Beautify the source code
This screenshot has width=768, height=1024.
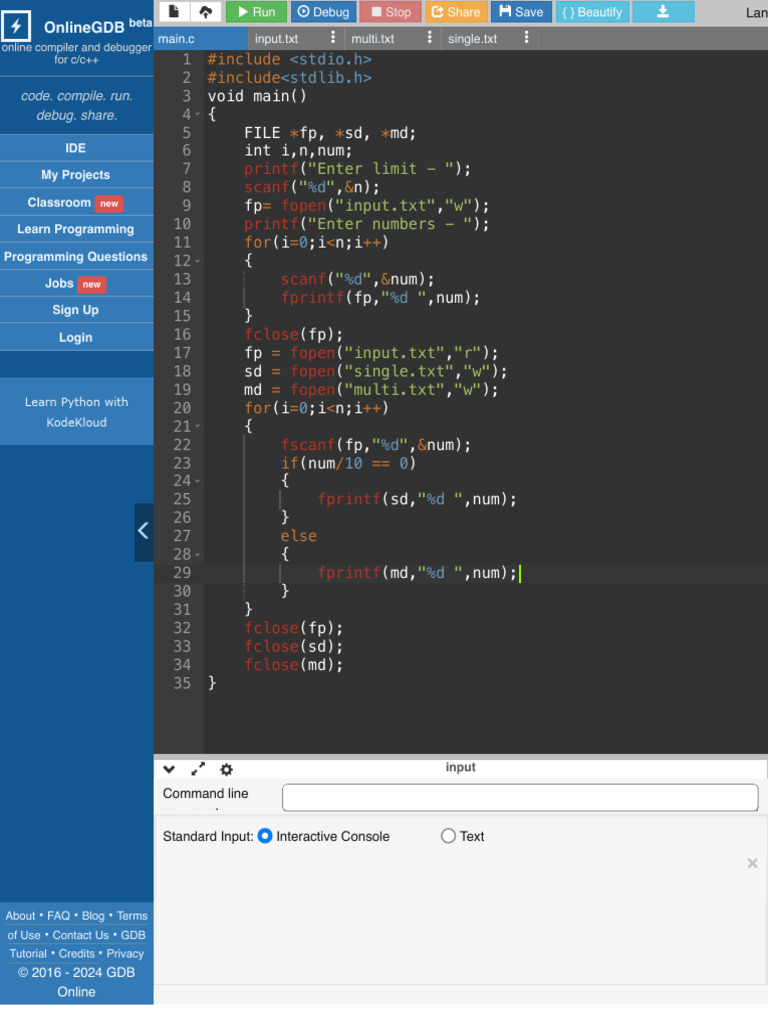592,12
